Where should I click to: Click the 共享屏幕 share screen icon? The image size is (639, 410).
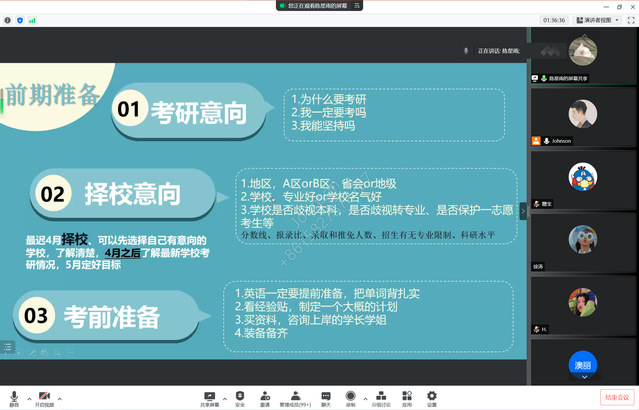209,395
